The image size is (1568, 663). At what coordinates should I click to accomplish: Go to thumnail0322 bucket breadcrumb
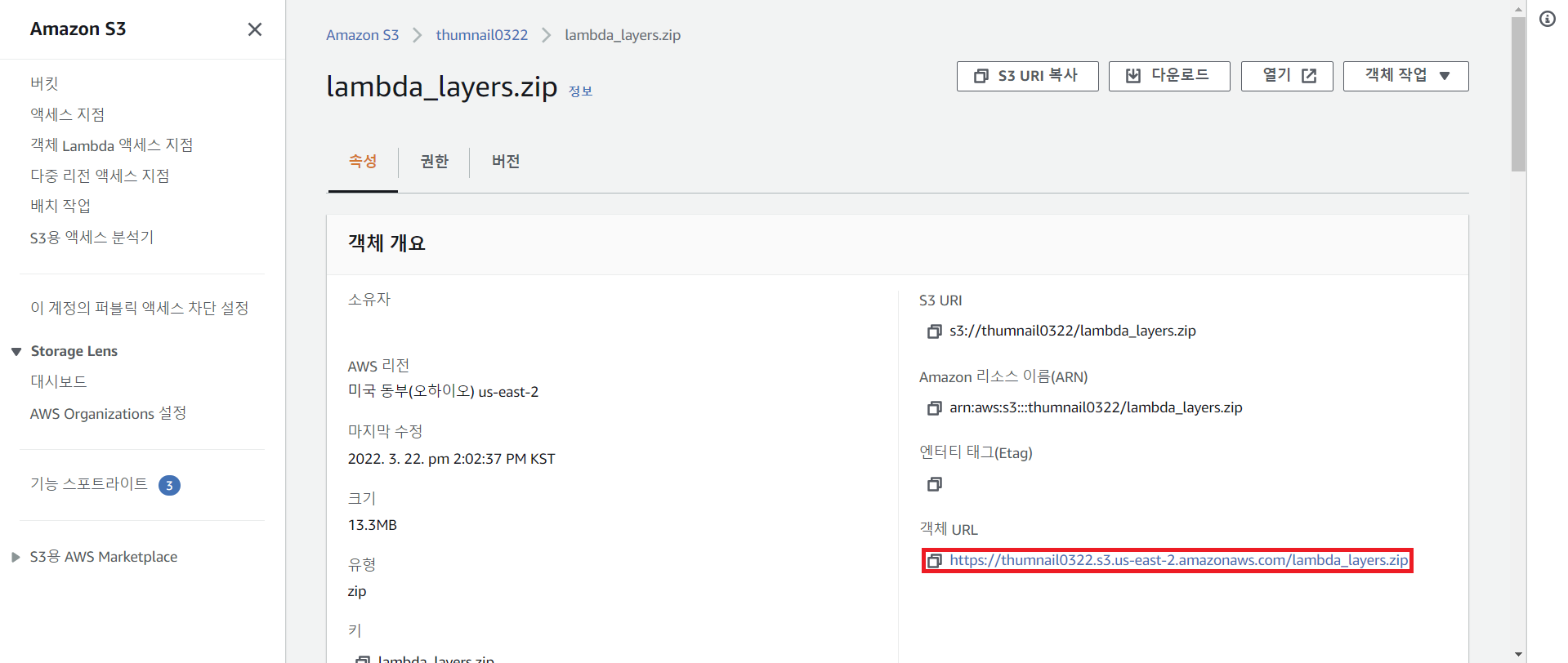pos(481,35)
